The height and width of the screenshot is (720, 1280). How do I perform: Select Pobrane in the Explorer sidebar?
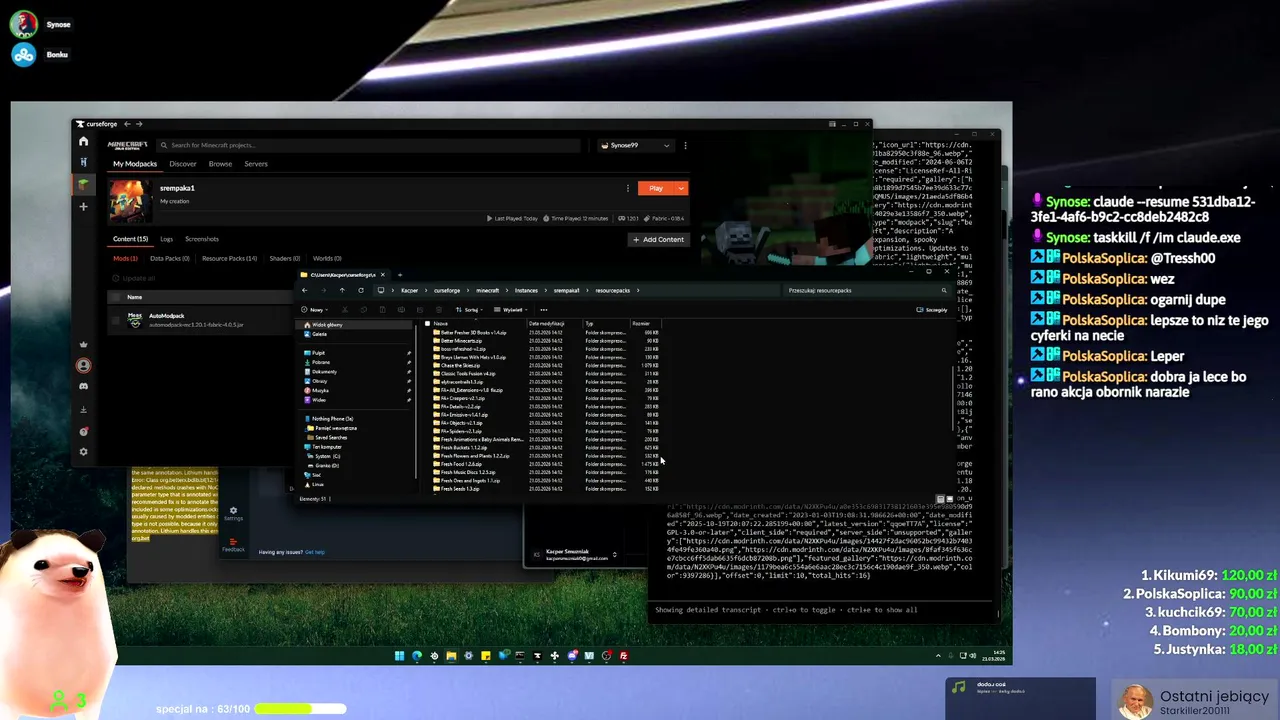pyautogui.click(x=320, y=362)
